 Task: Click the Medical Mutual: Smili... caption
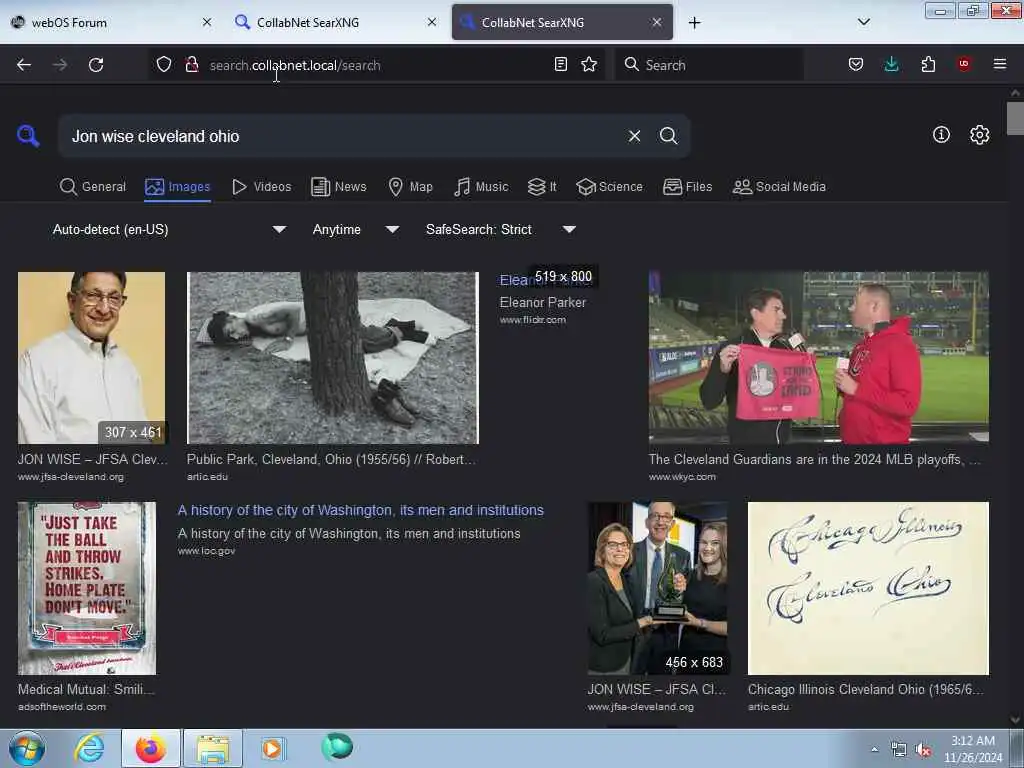point(86,689)
